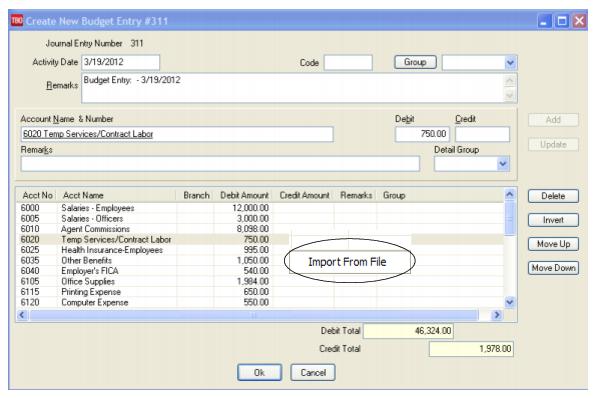
Task: Click the Cancel button
Action: point(313,373)
